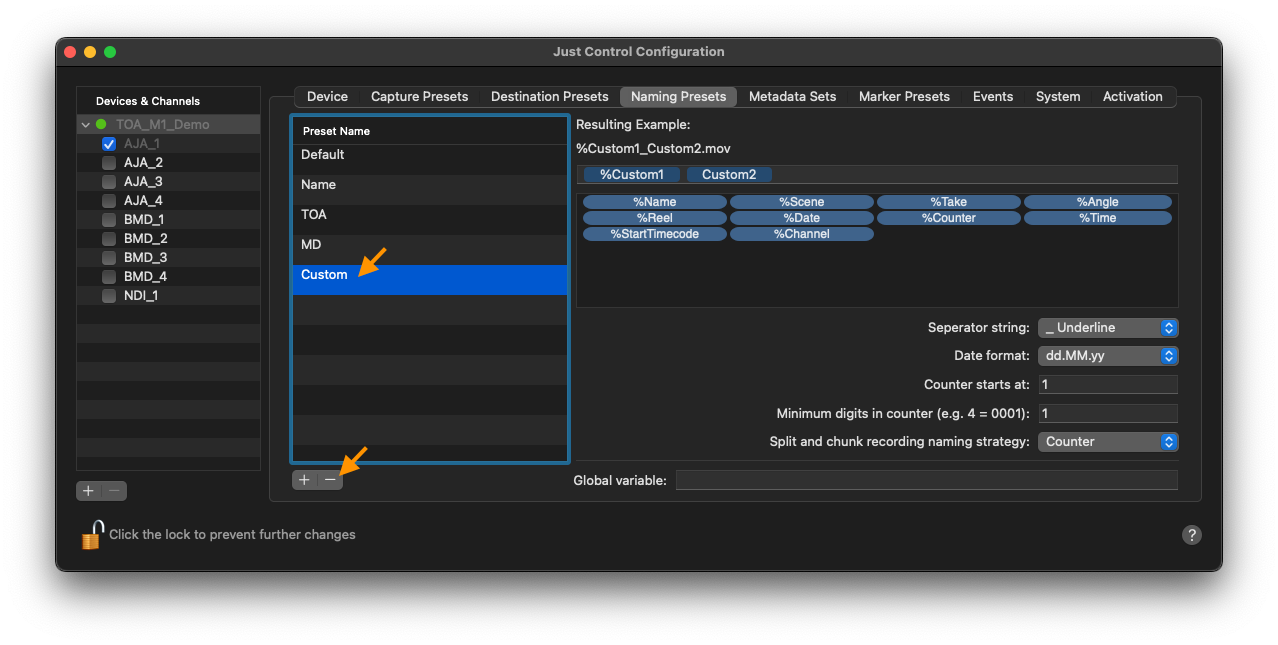Screen dimensions: 1278x645
Task: Click the %Date token
Action: [x=802, y=218]
